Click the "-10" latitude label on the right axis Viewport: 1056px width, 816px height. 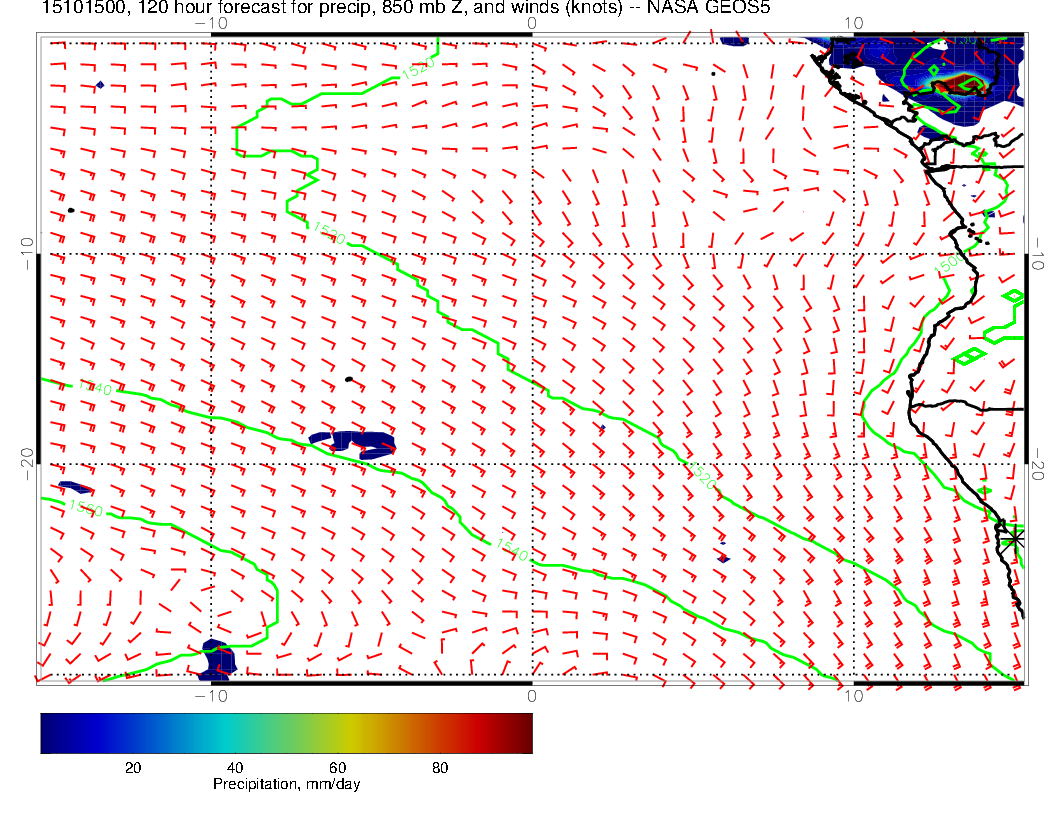tap(1037, 253)
